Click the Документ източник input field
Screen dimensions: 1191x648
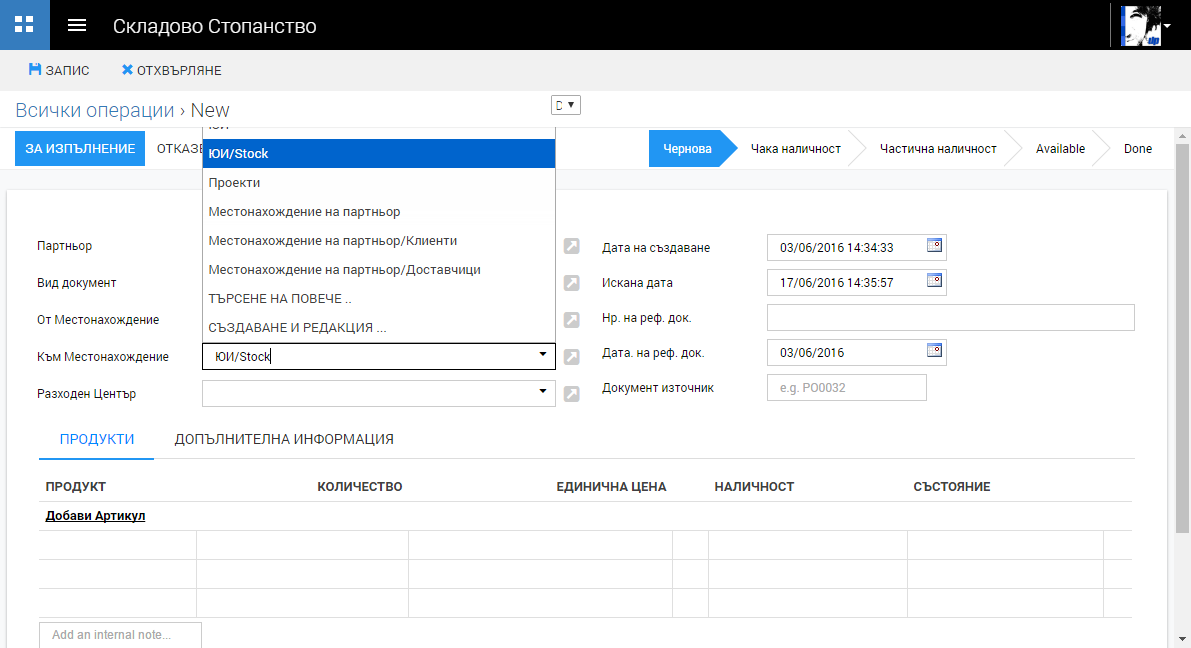[846, 388]
